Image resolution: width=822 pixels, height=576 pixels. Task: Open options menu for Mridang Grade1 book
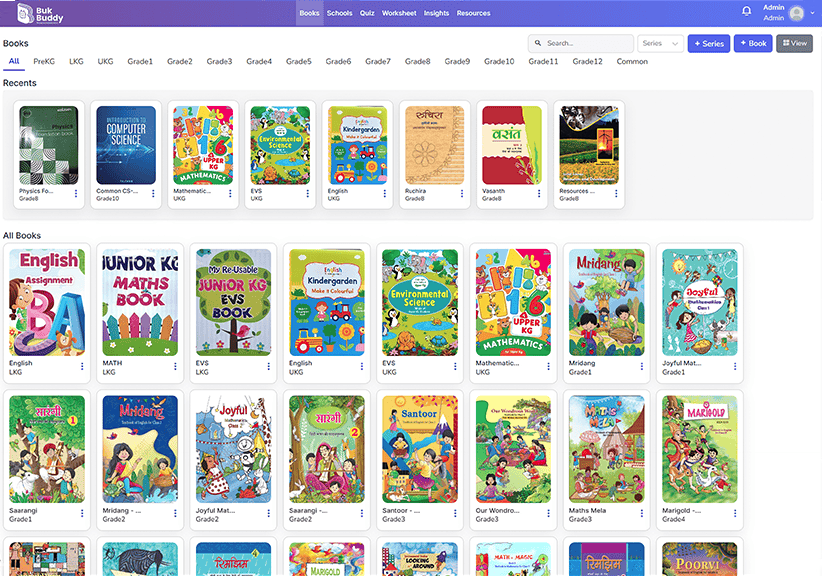pyautogui.click(x=642, y=366)
